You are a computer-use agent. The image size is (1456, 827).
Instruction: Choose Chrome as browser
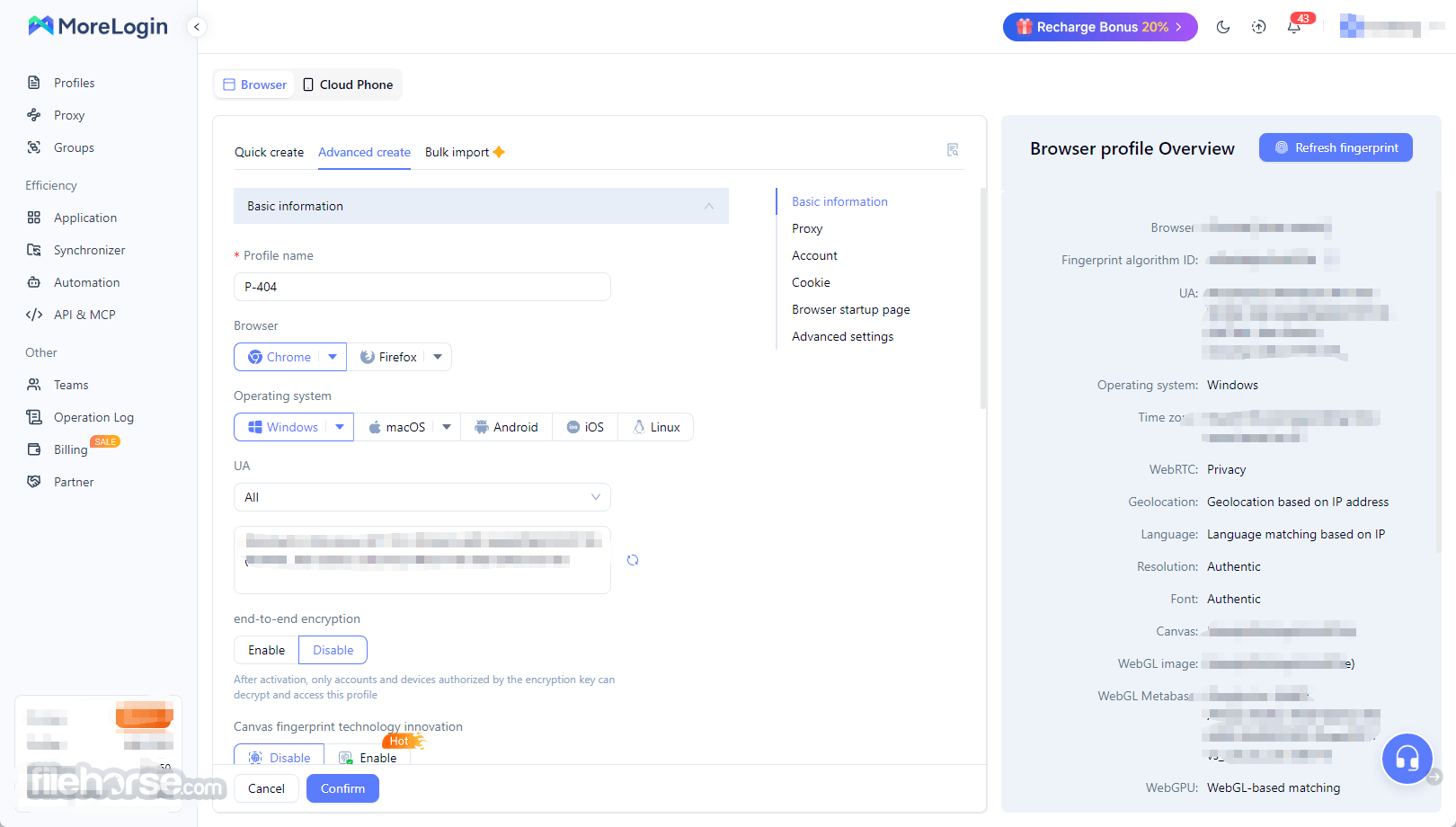click(x=280, y=357)
